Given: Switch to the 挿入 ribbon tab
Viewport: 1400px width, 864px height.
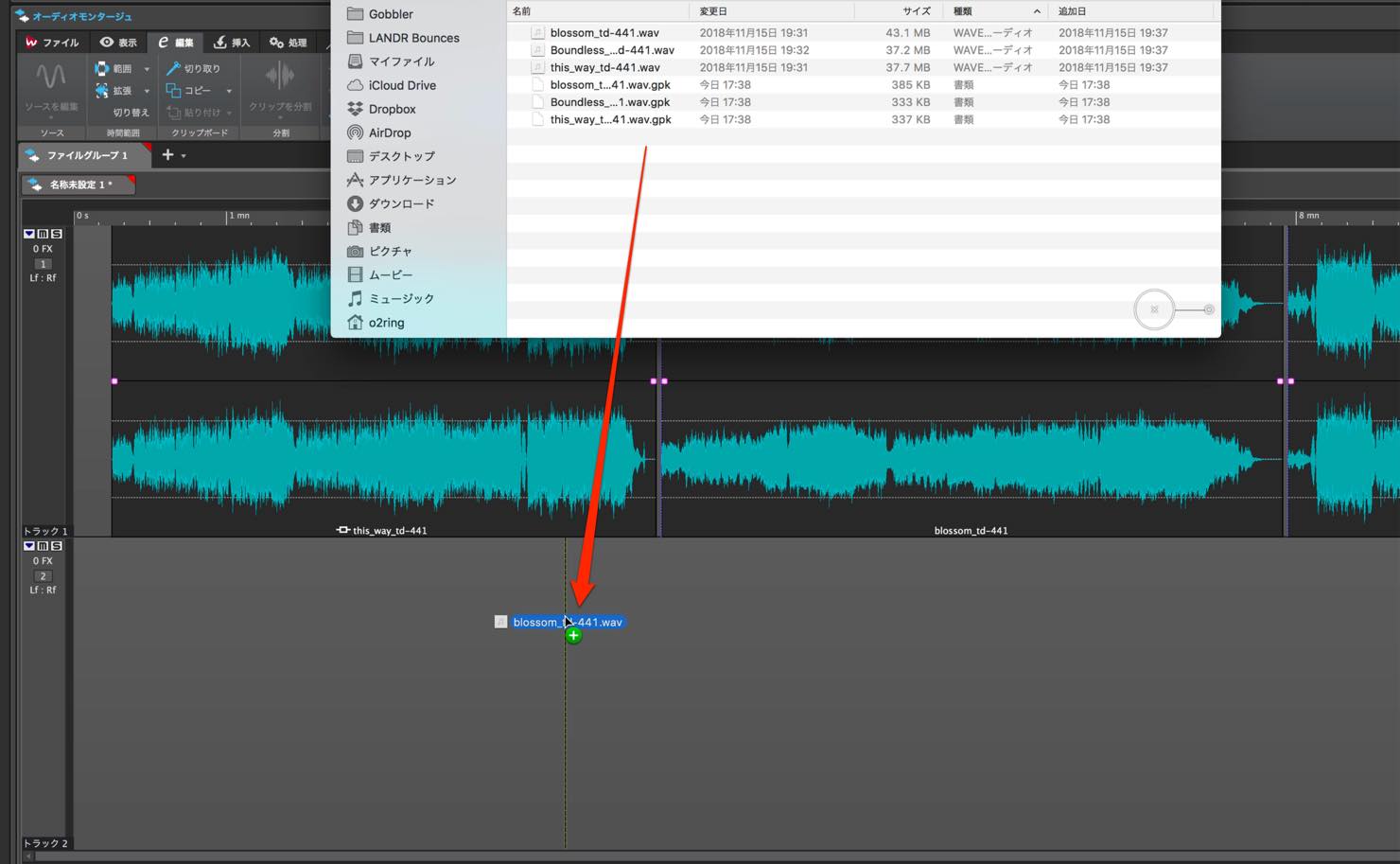Looking at the screenshot, I should (231, 43).
